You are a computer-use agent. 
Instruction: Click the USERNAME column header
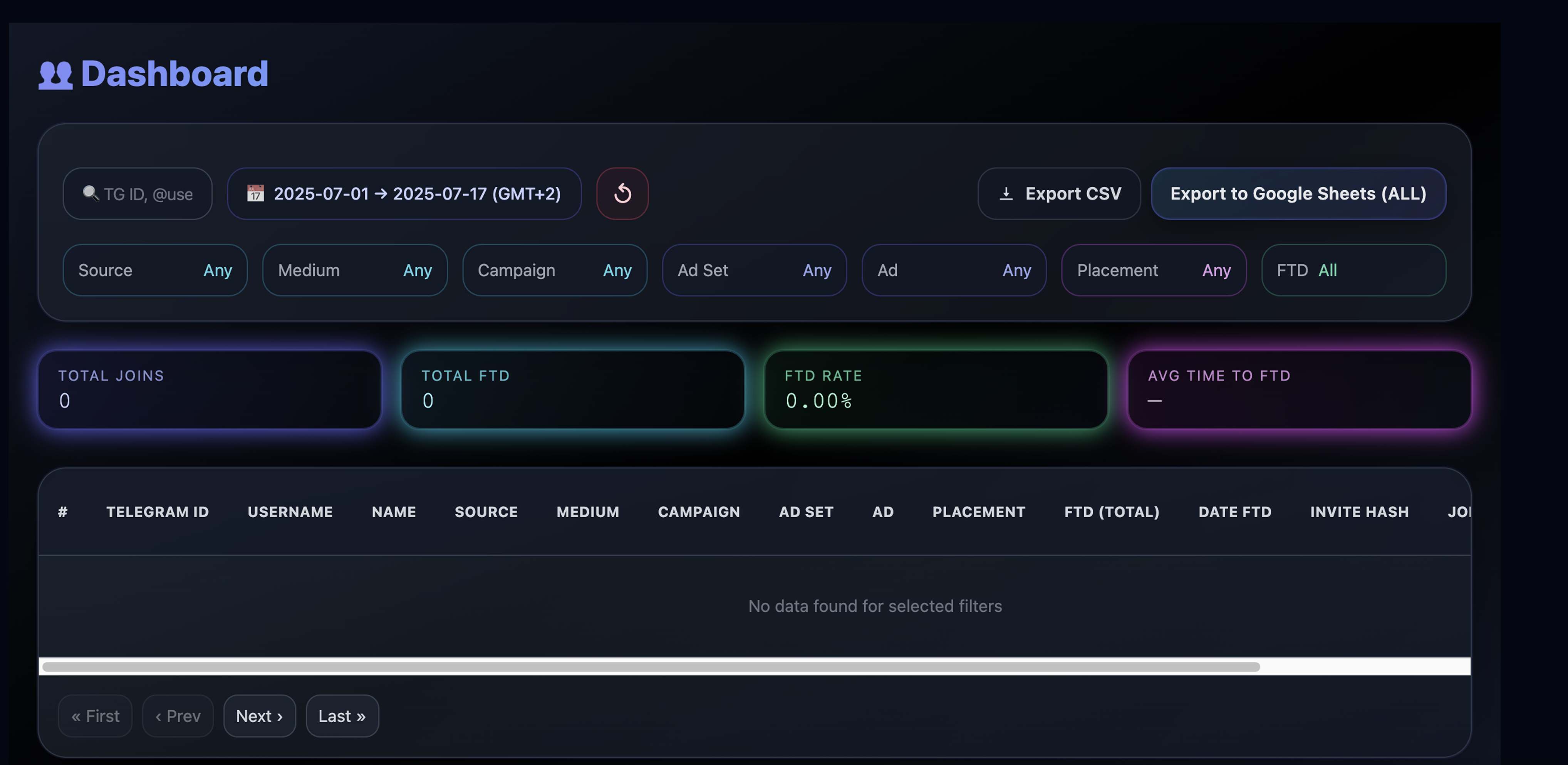point(290,512)
